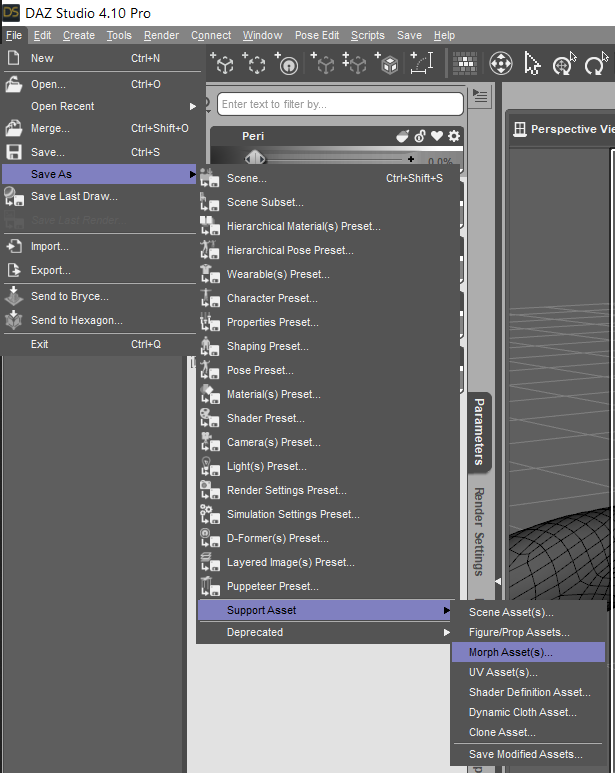The width and height of the screenshot is (615, 773).
Task: Click the Send to Bryce icon
Action: (x=13, y=296)
